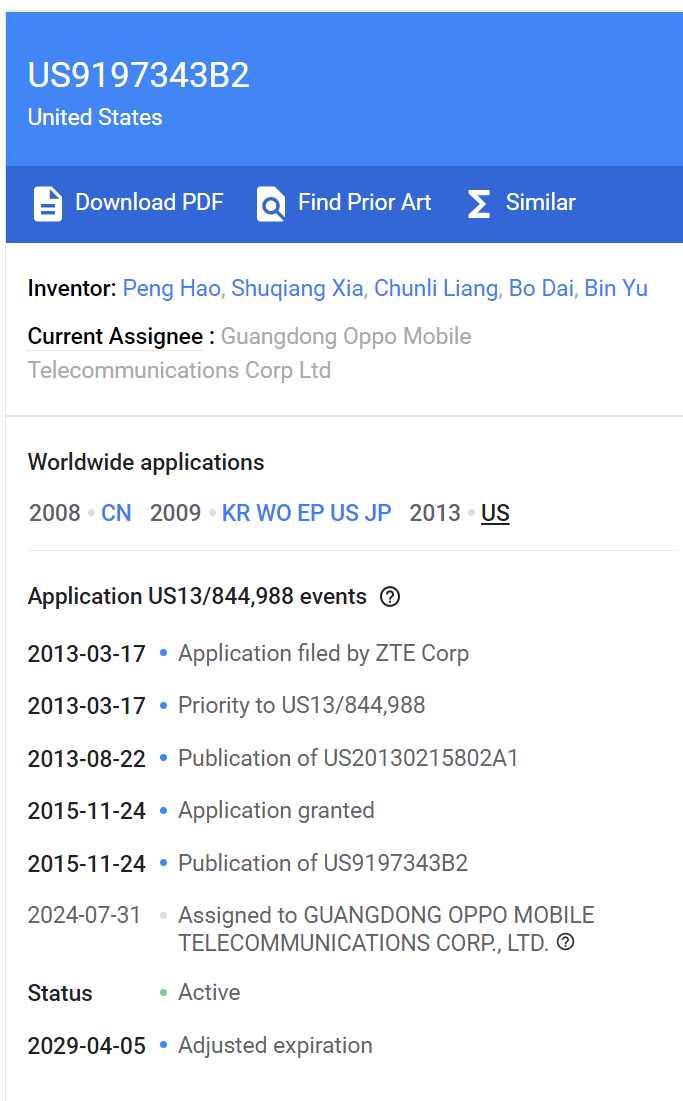Click the Similar sigma icon
This screenshot has height=1101, width=683.
pos(479,204)
